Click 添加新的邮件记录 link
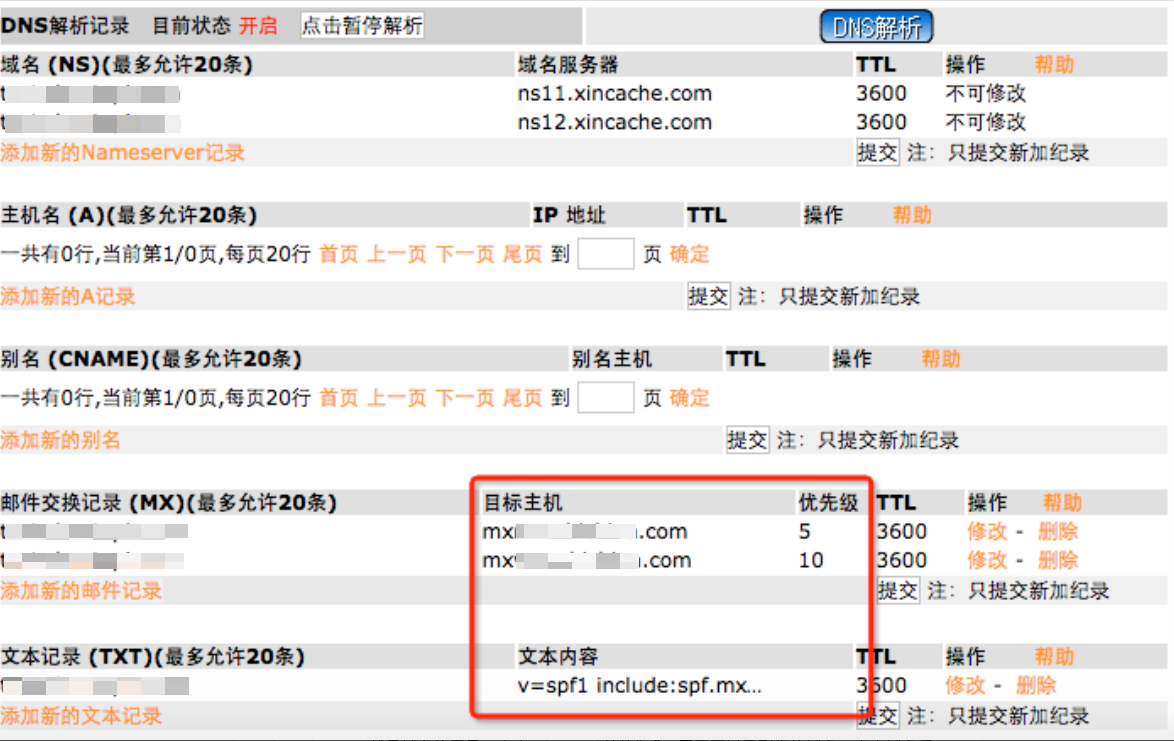 (x=81, y=591)
